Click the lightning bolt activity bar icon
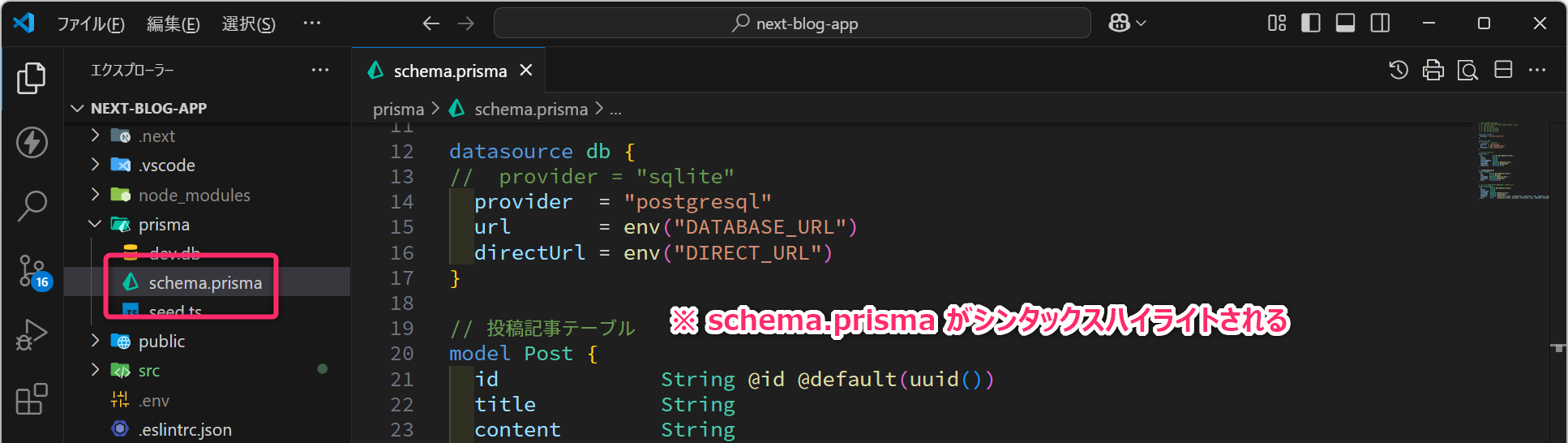 click(32, 143)
